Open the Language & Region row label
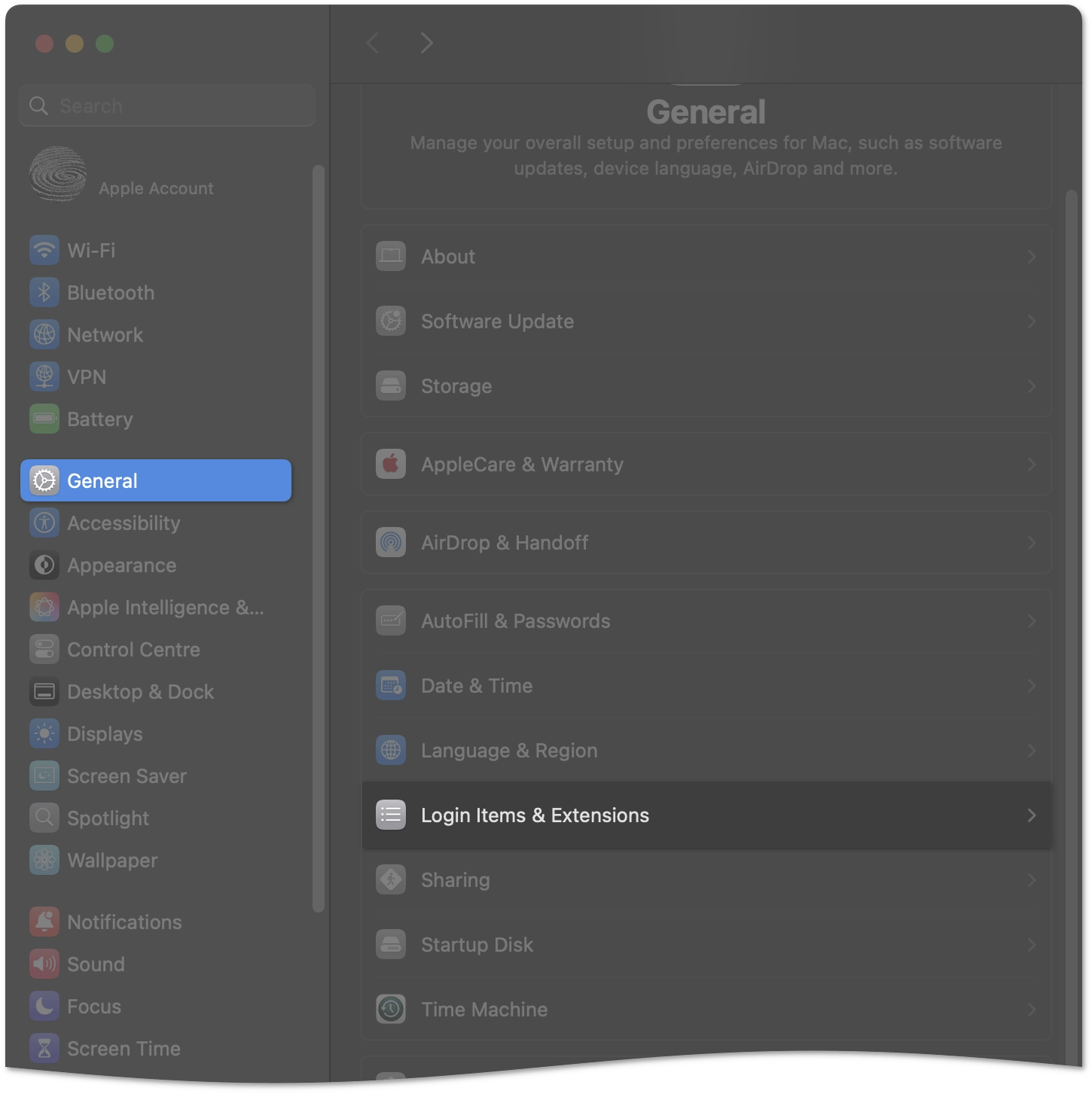 [x=509, y=751]
